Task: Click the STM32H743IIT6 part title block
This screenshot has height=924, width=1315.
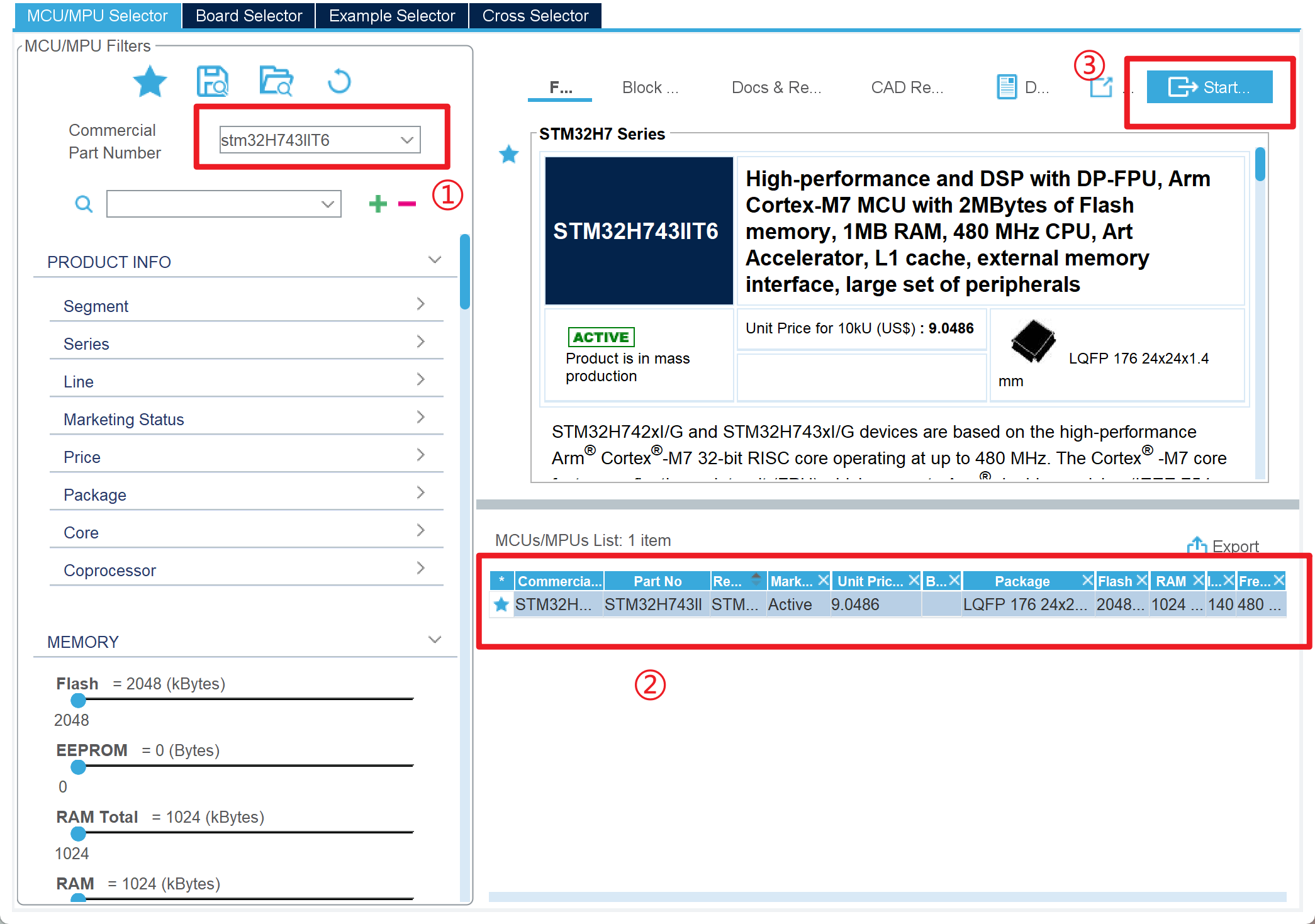Action: pos(639,231)
